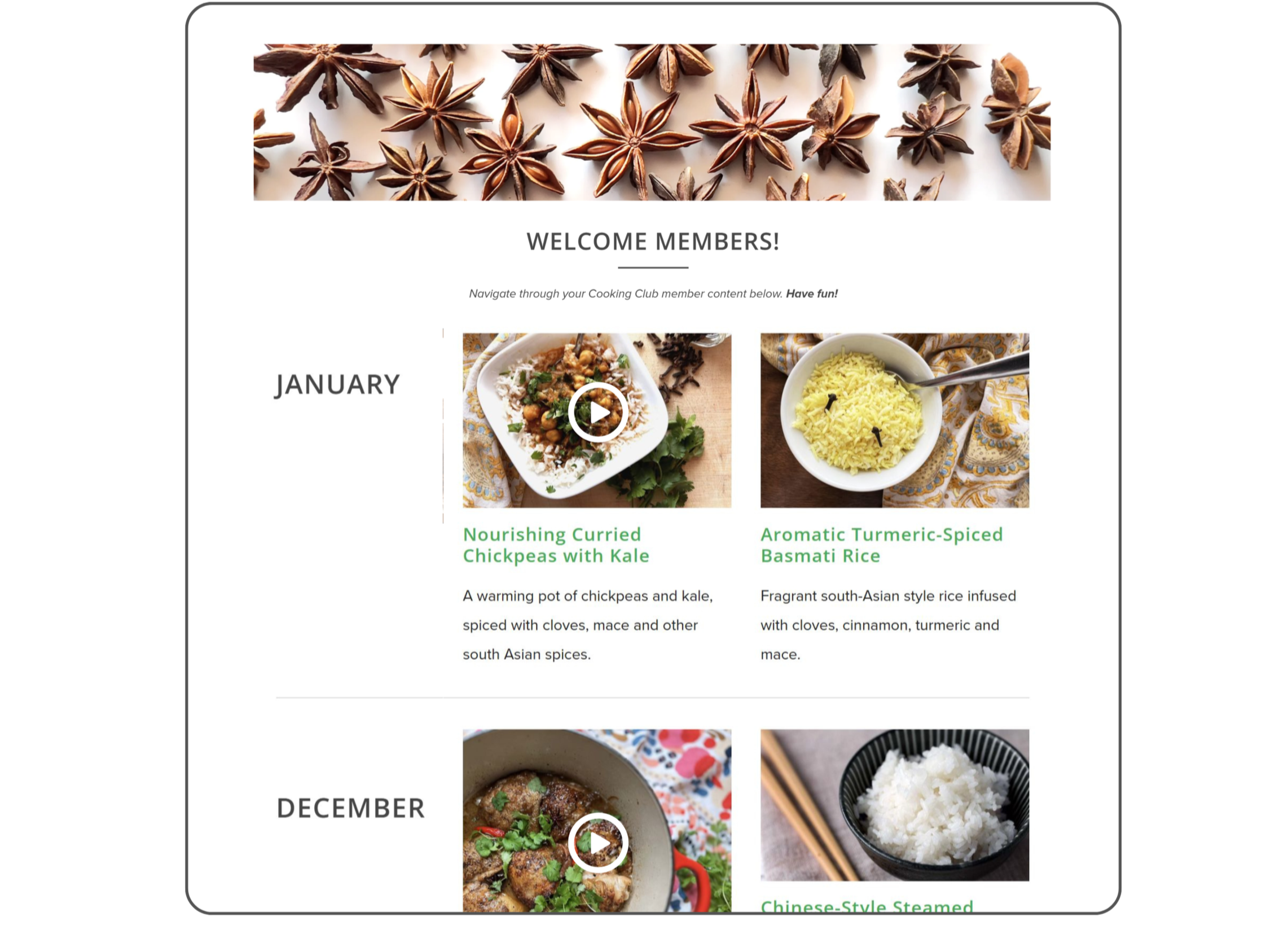
Task: Click the JANUARY month heading
Action: click(x=337, y=385)
